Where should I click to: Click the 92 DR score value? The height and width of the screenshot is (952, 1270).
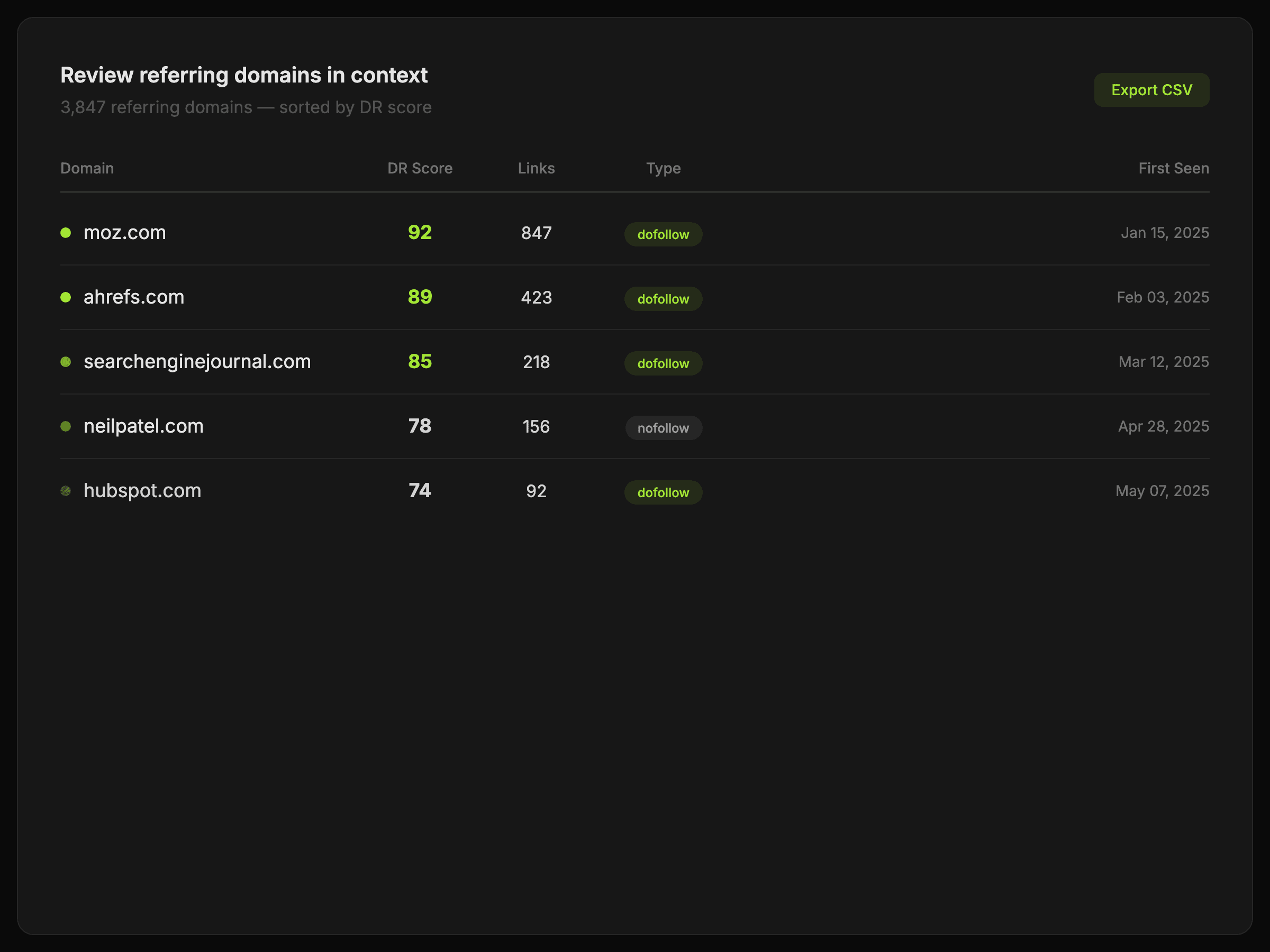coord(420,232)
